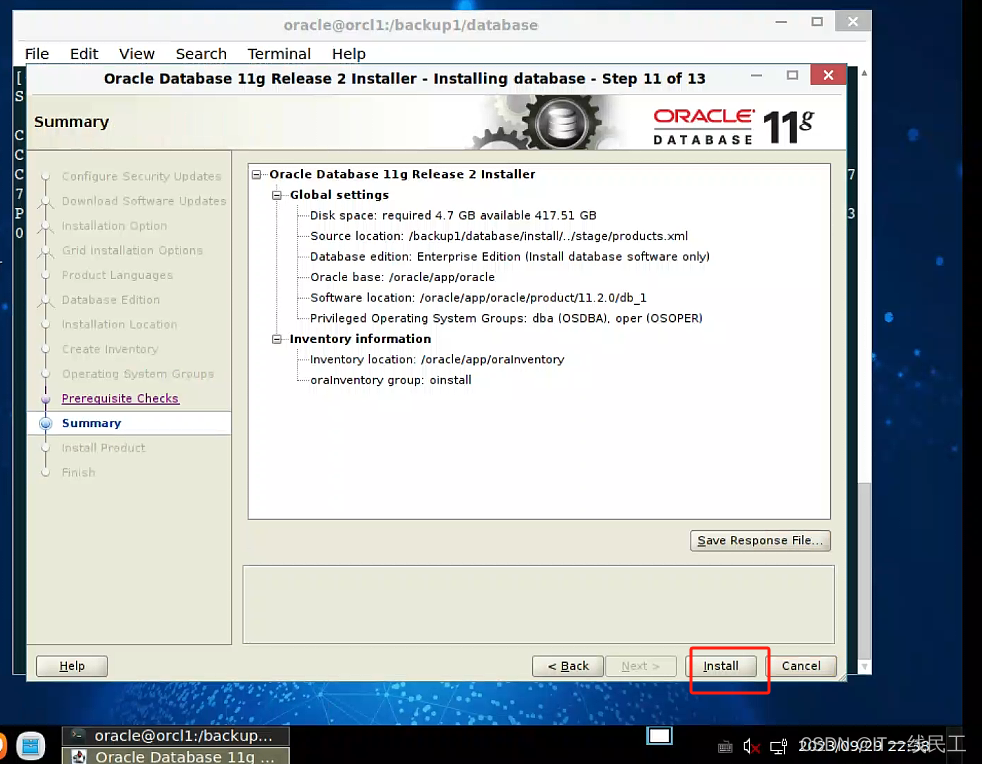Screen dimensions: 982x764
Task: Click the installer Help button
Action: 71,666
